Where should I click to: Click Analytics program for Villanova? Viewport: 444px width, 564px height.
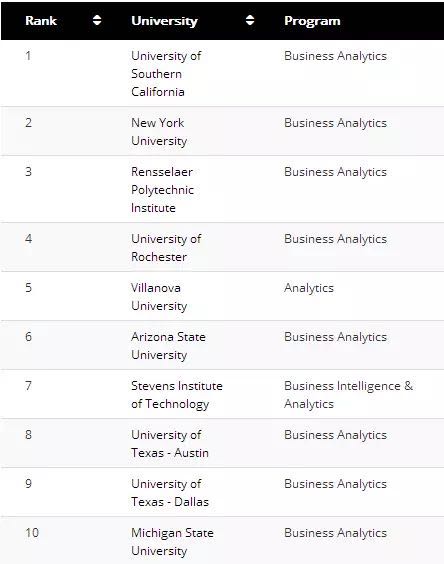click(309, 288)
